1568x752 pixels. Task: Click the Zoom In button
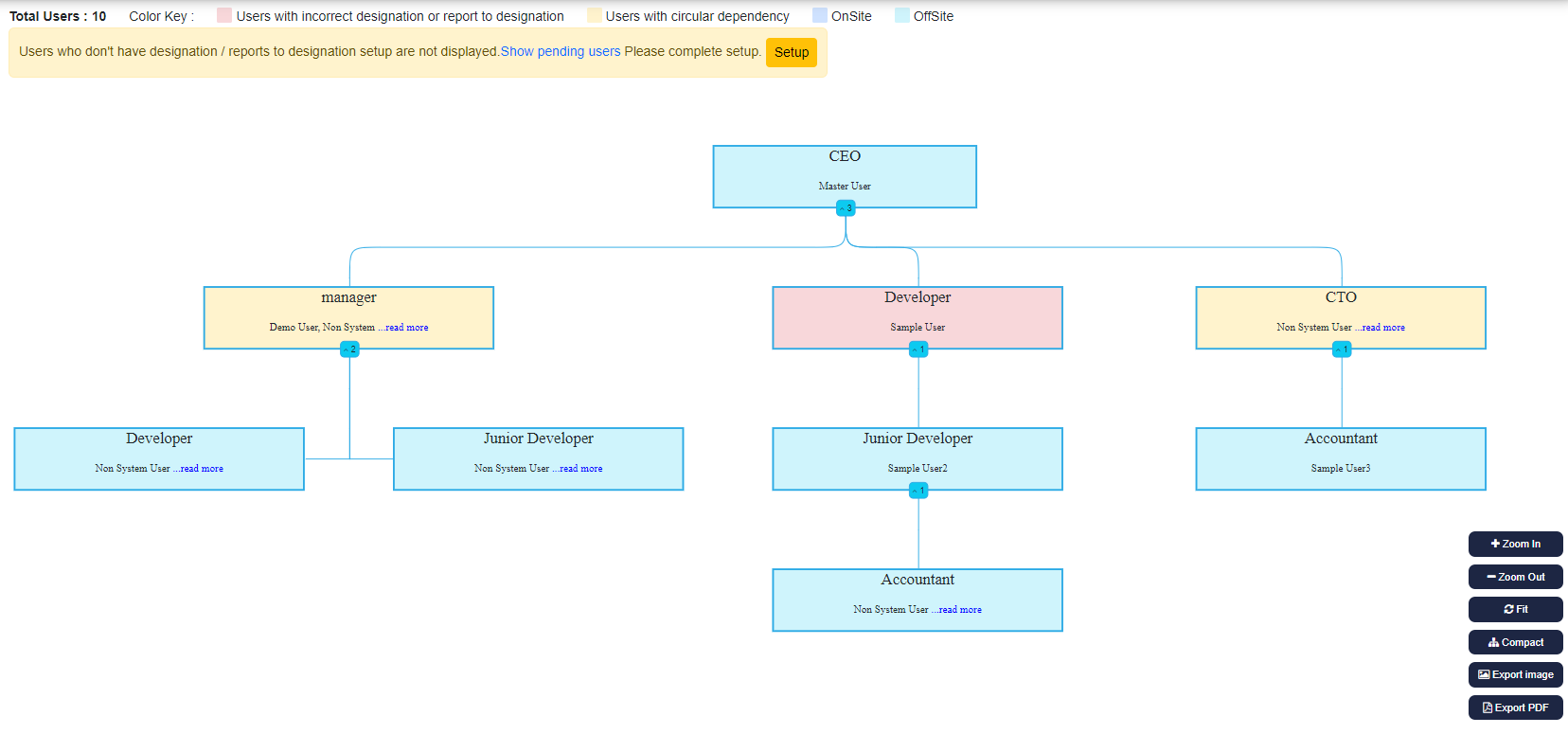click(x=1515, y=544)
